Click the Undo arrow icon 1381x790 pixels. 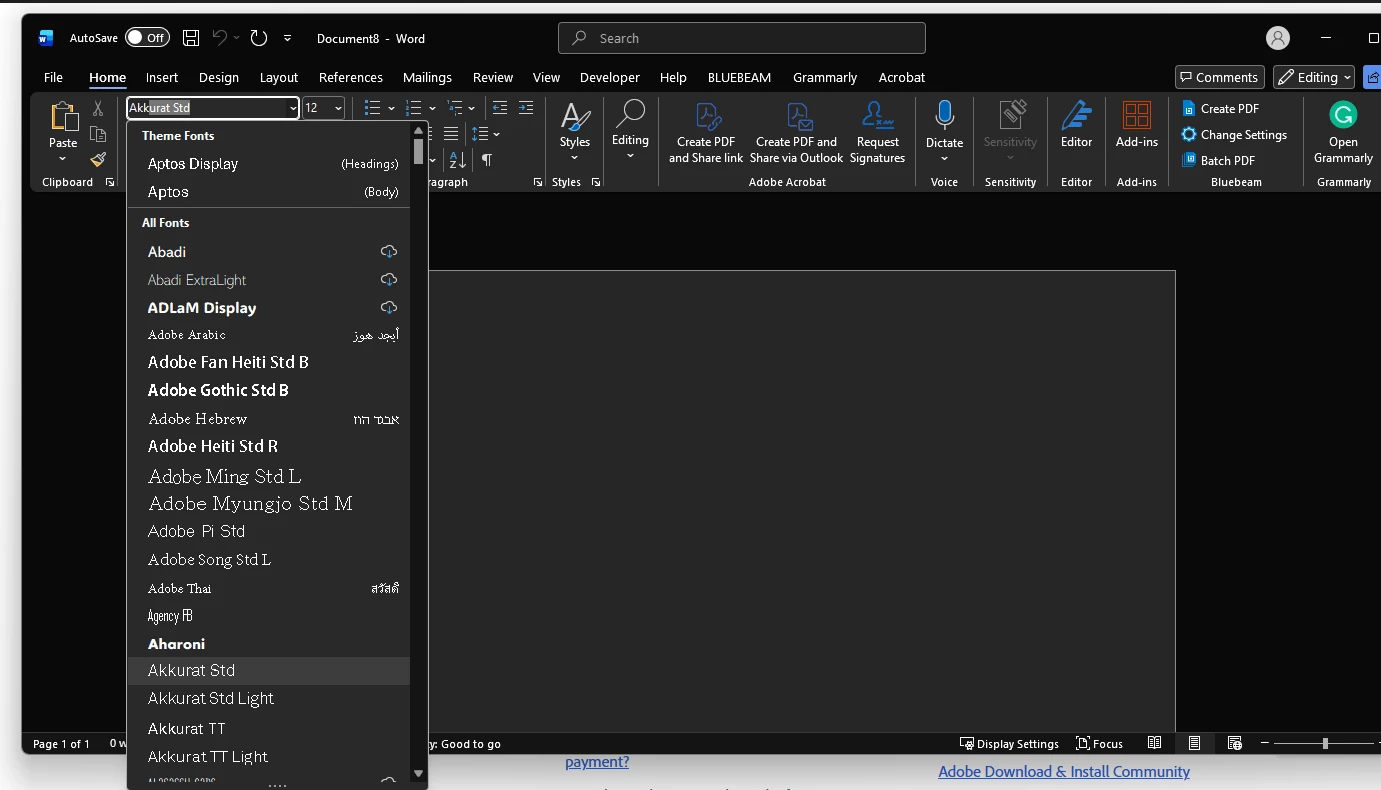point(220,38)
